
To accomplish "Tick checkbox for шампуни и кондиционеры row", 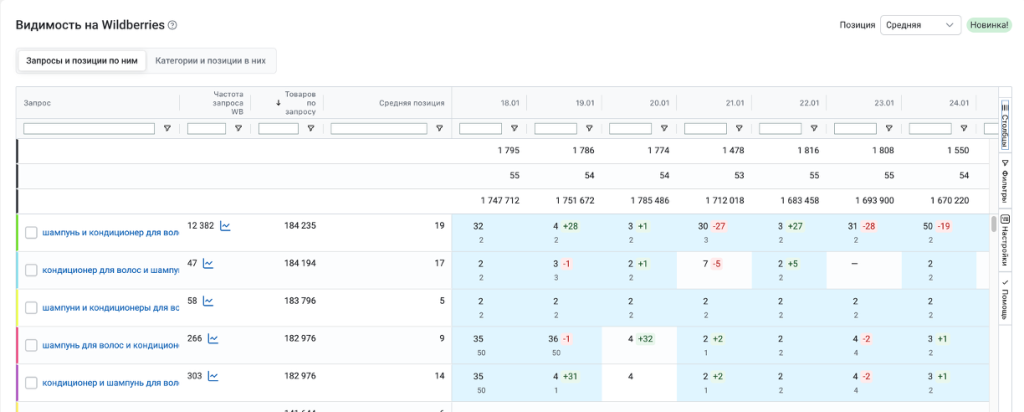I will (31, 307).
